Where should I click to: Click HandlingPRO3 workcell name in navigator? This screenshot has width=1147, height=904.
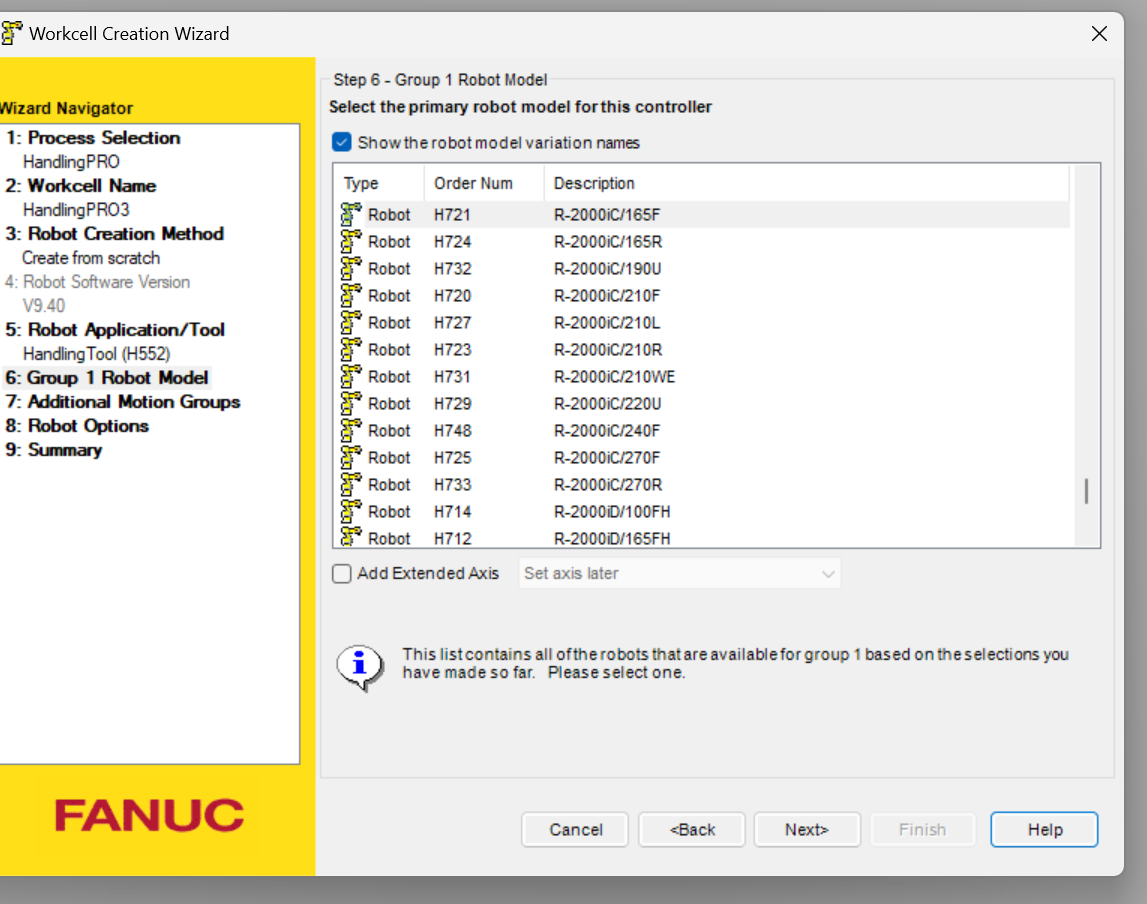point(76,211)
